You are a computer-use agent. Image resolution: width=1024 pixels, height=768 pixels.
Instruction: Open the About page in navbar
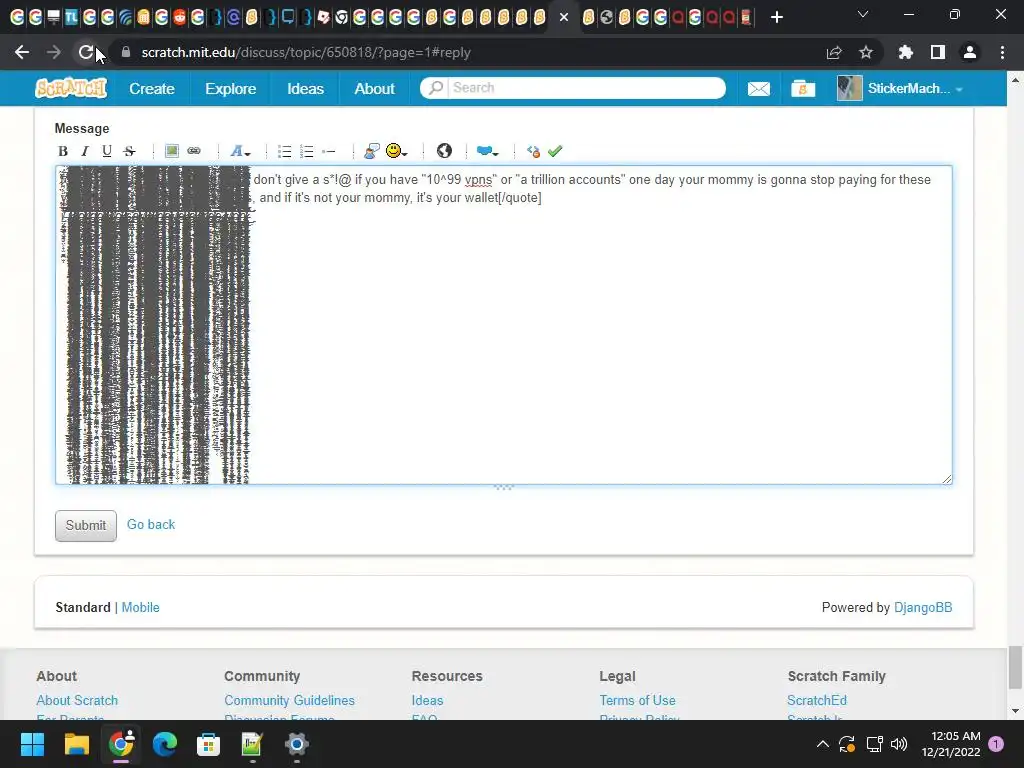(x=374, y=88)
